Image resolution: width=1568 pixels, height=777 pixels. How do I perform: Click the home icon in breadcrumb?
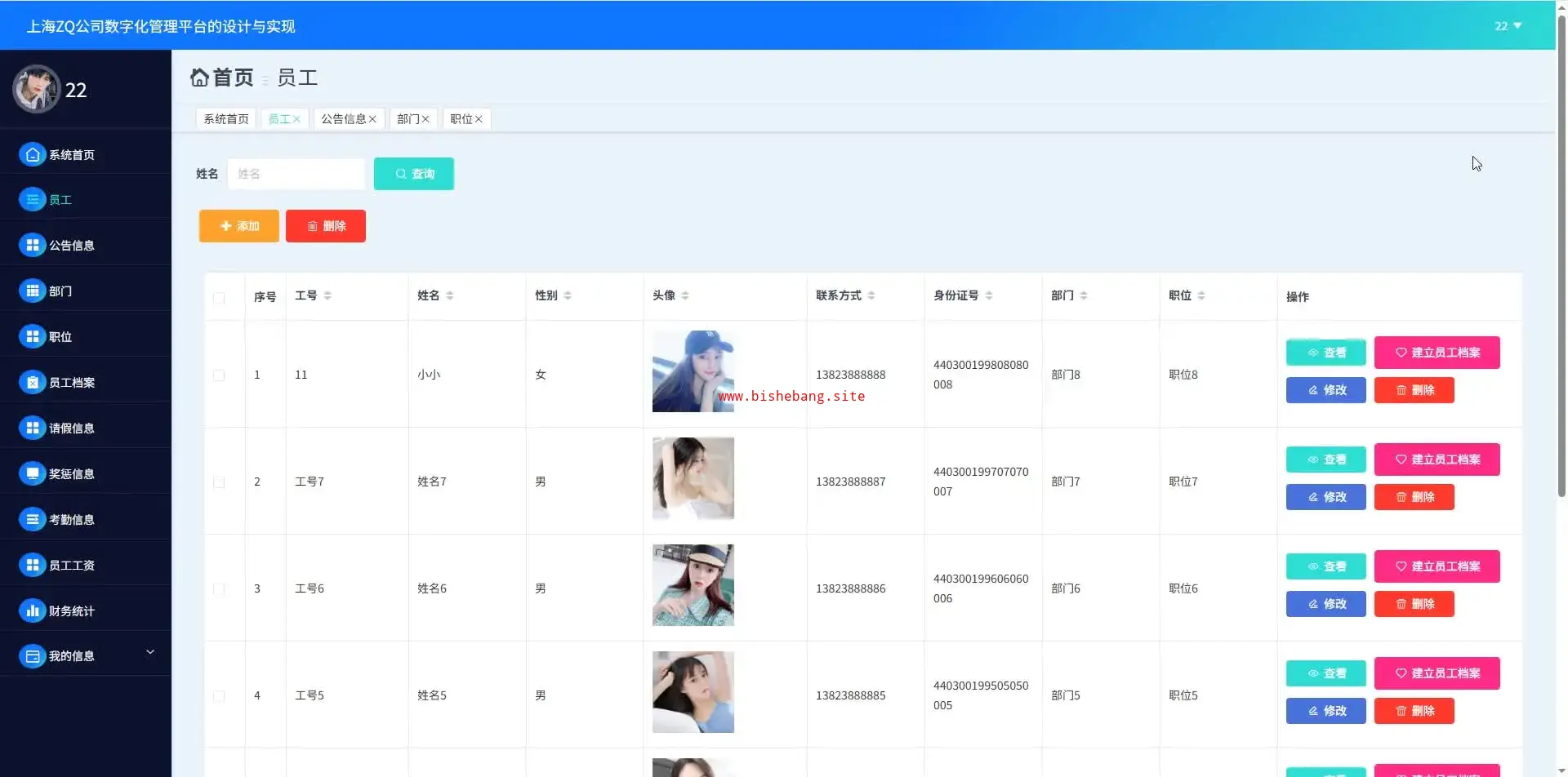199,78
